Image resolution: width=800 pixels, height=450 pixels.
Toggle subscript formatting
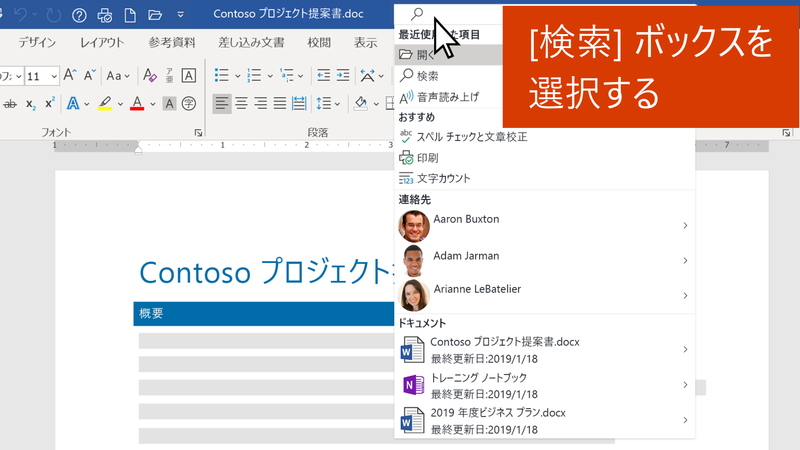coord(31,104)
